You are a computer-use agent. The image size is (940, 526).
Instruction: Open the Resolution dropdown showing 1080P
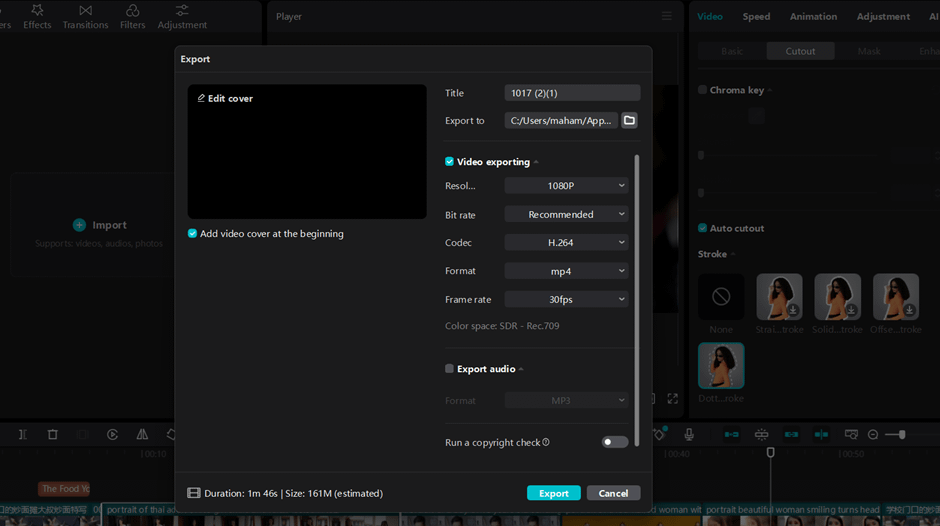566,186
